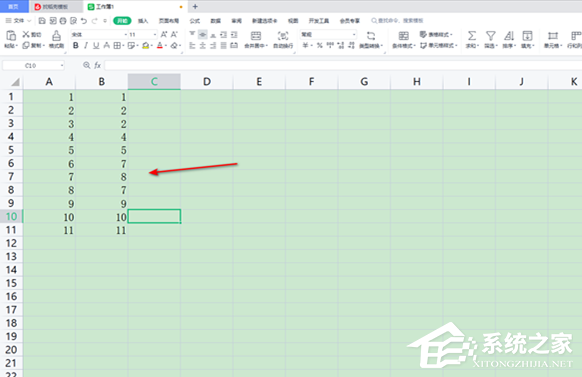Click the fx insert function button

point(98,66)
